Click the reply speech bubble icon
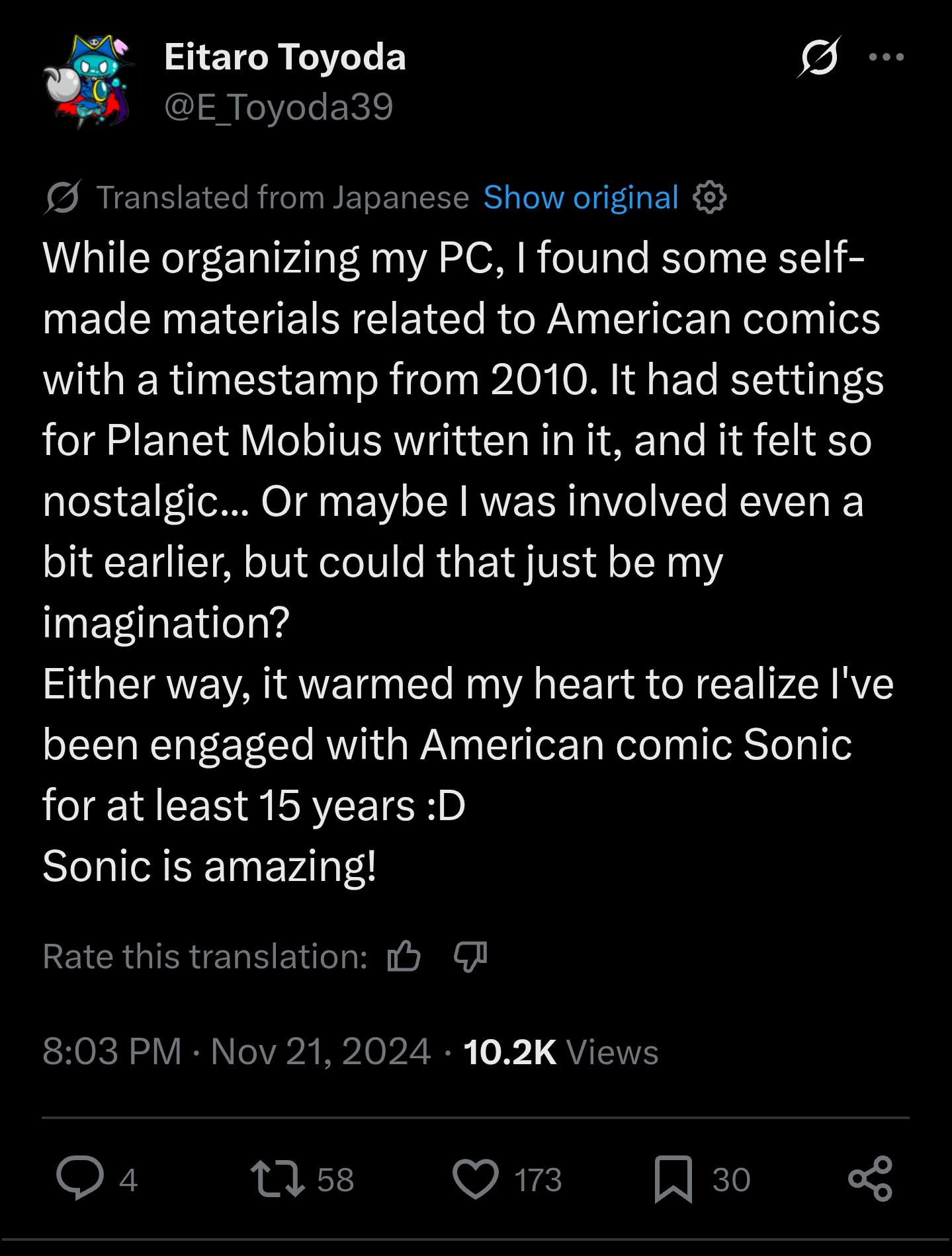 tap(80, 1179)
